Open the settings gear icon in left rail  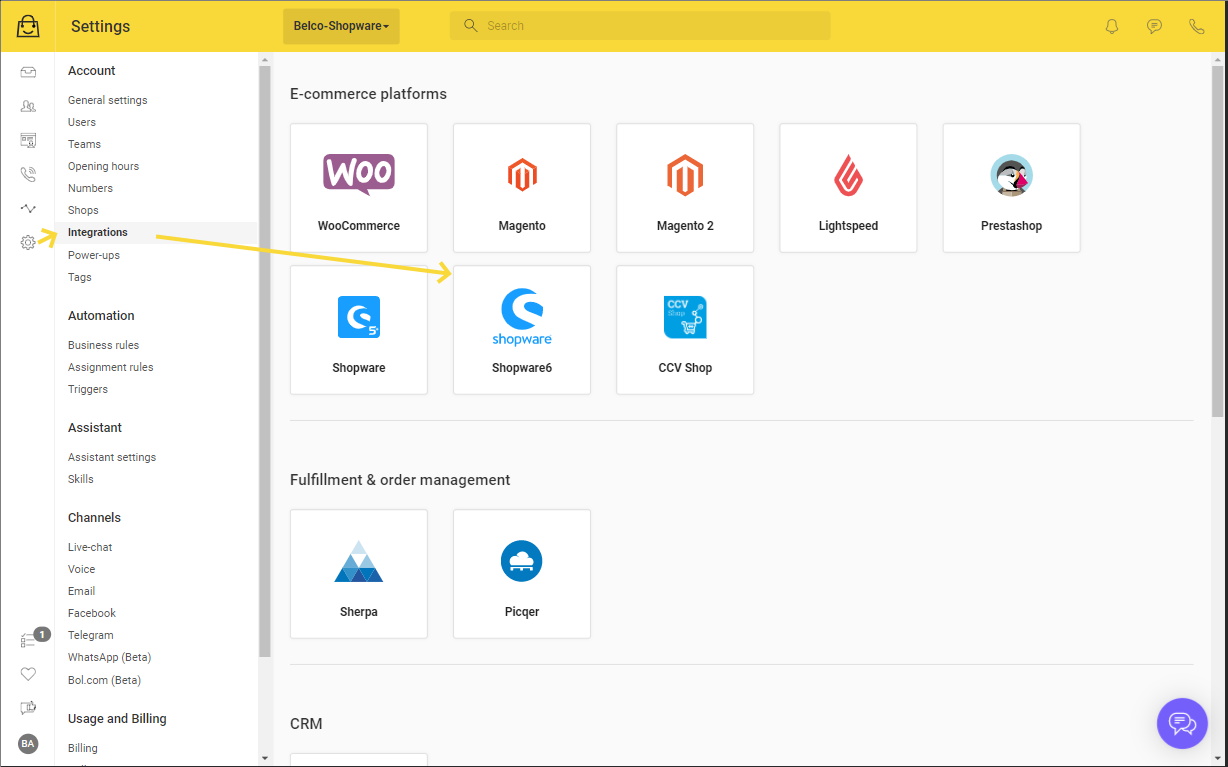pos(28,242)
